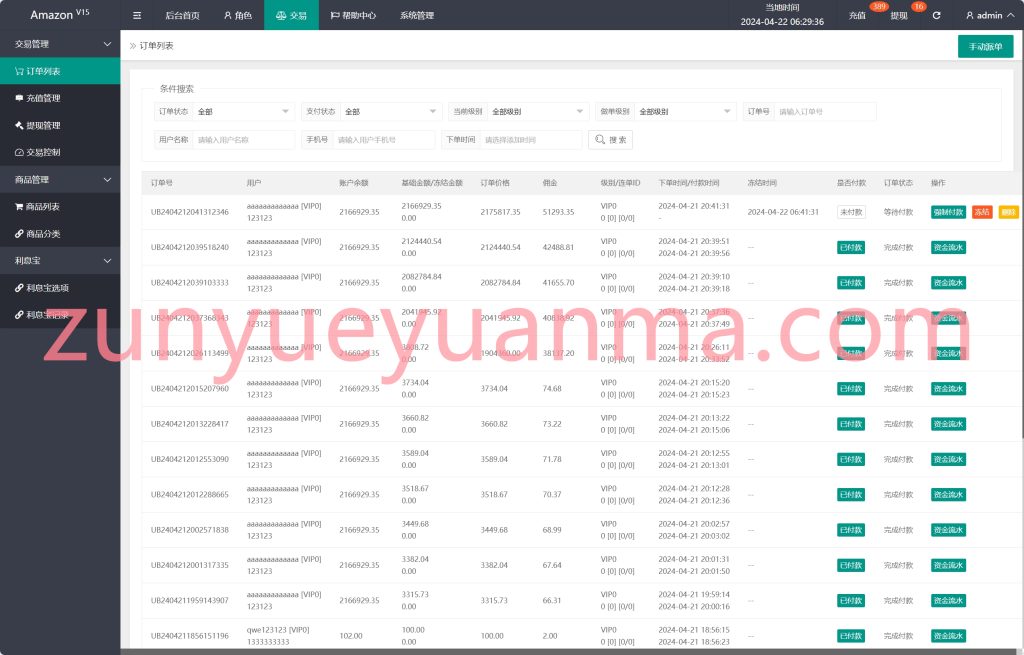Open 资金流水 for order UB2404212039103333

(x=948, y=283)
